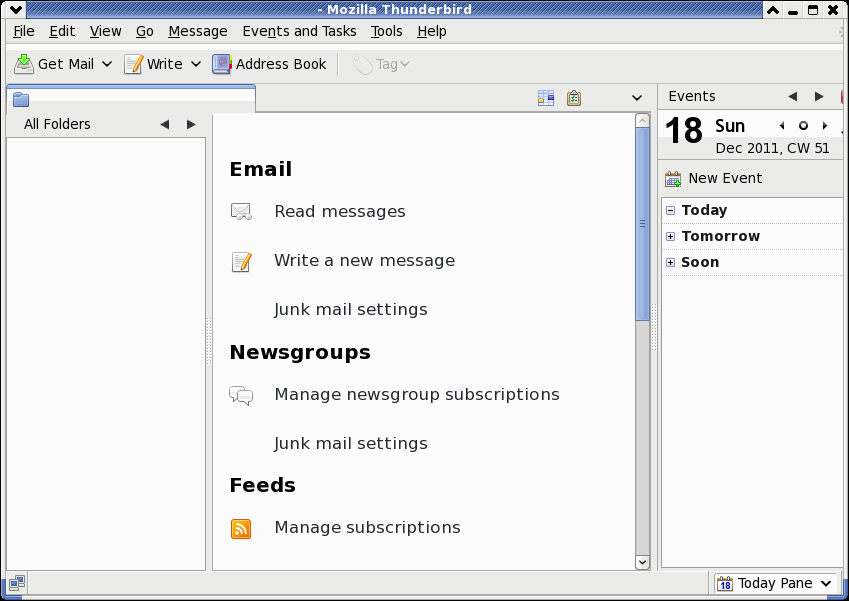Open the window menu chevron in titlebar
Screen dimensions: 849x601
coord(15,10)
